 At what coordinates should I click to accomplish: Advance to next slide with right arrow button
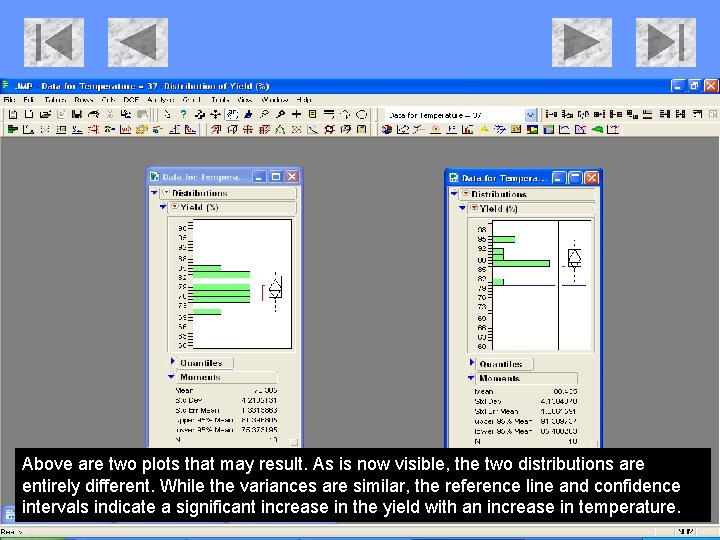582,43
